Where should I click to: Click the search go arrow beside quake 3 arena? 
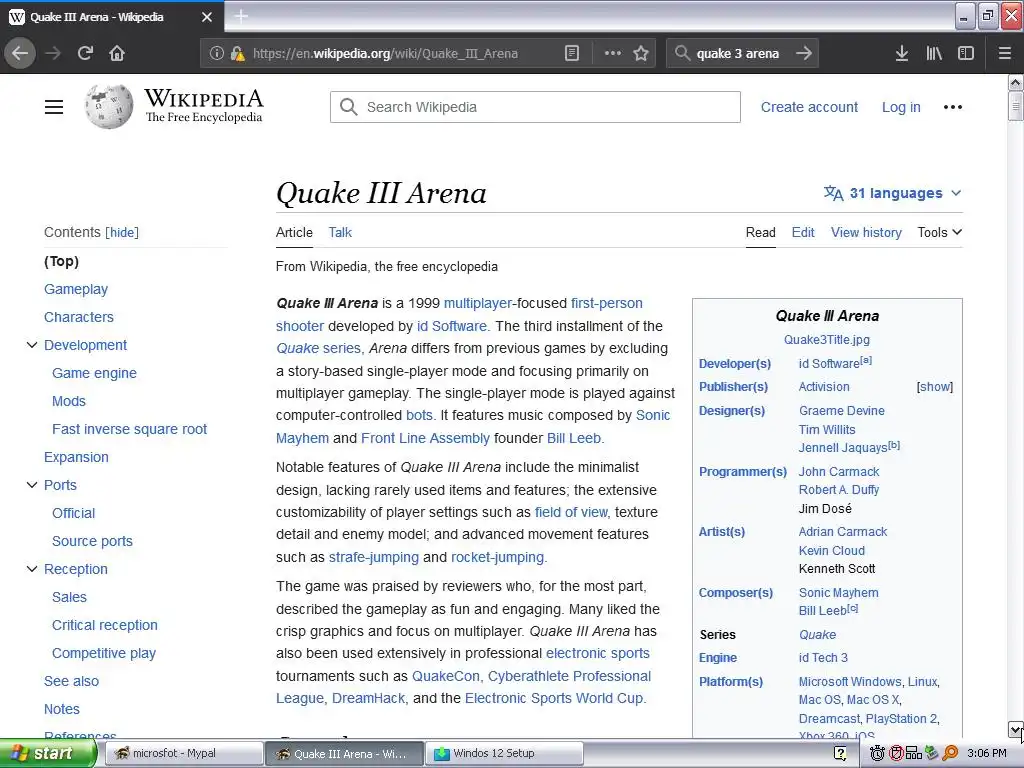[804, 53]
